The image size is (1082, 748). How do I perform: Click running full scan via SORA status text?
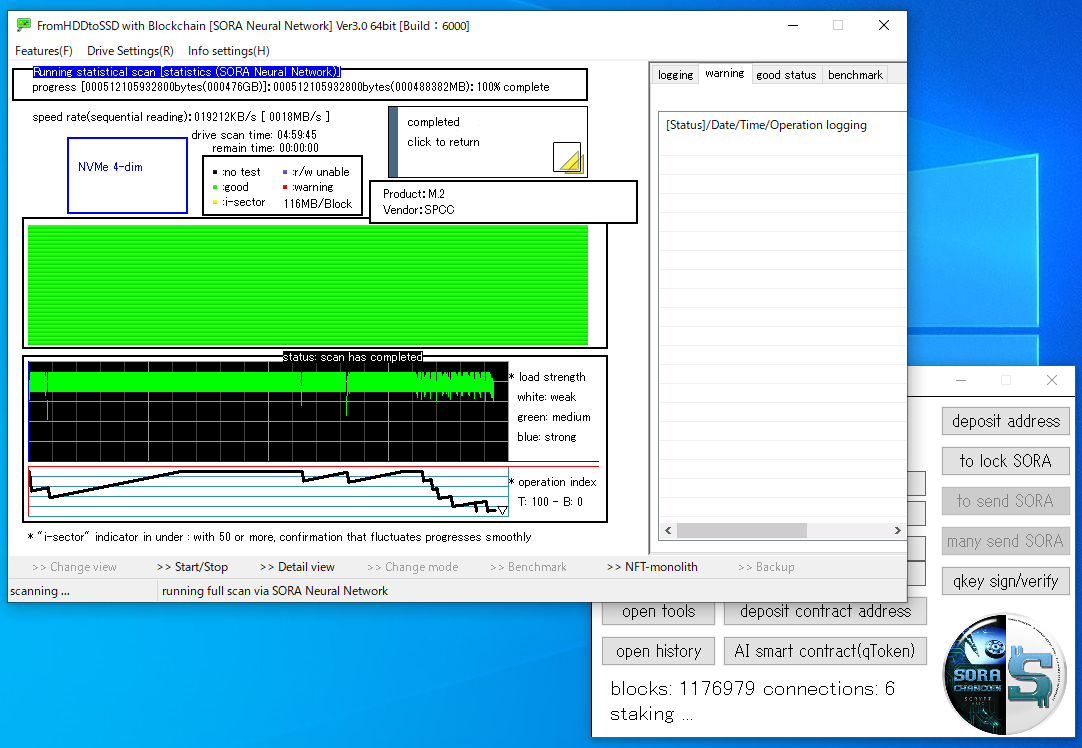pos(275,591)
